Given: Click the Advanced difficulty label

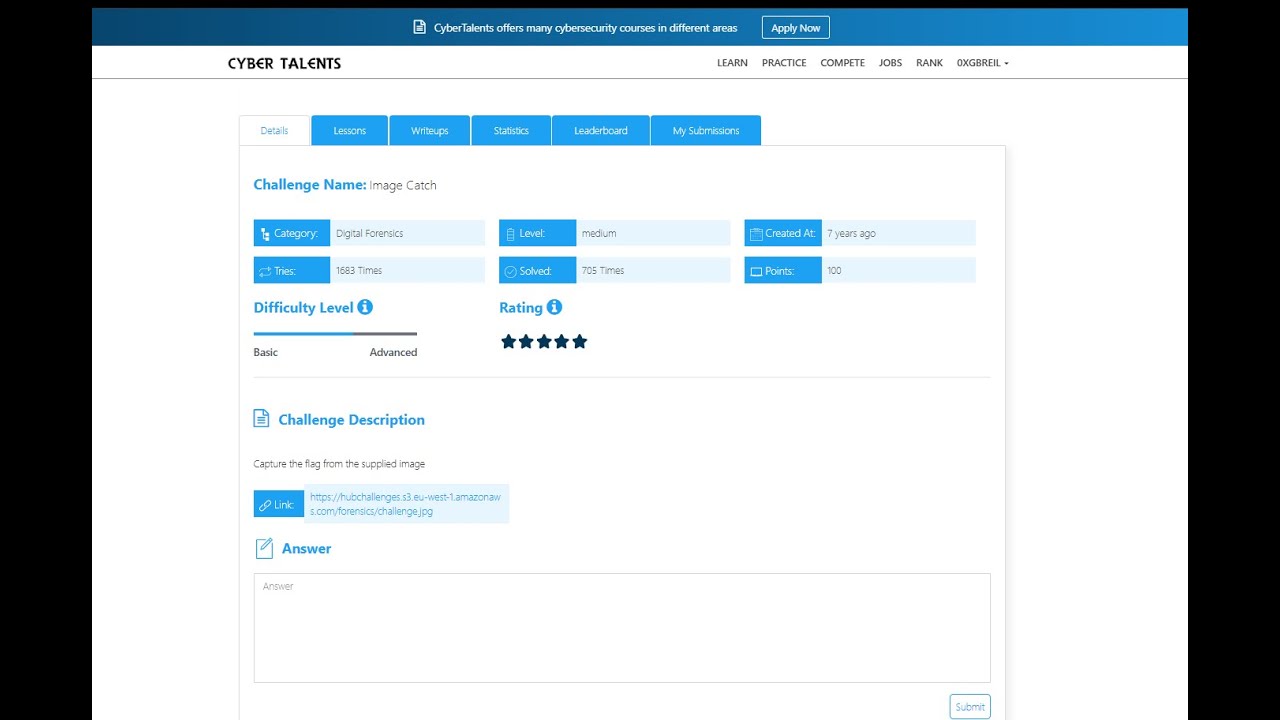Looking at the screenshot, I should [393, 352].
